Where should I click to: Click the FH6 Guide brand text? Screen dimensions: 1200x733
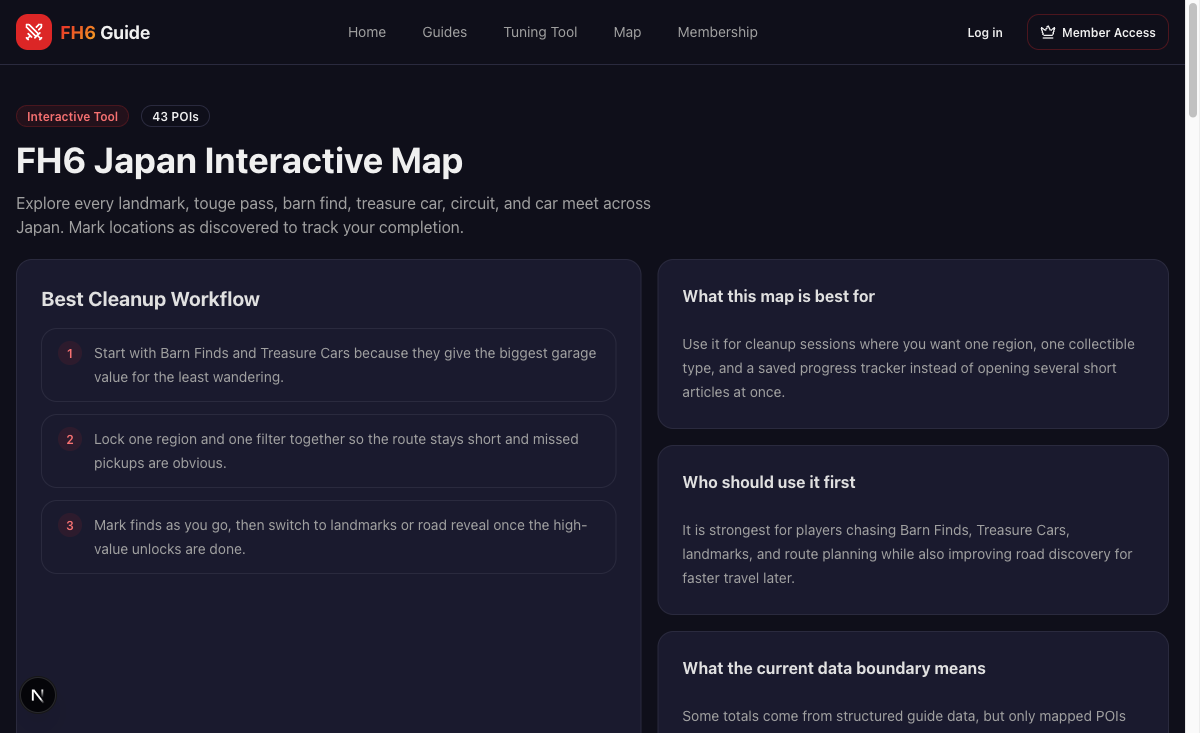coord(105,32)
